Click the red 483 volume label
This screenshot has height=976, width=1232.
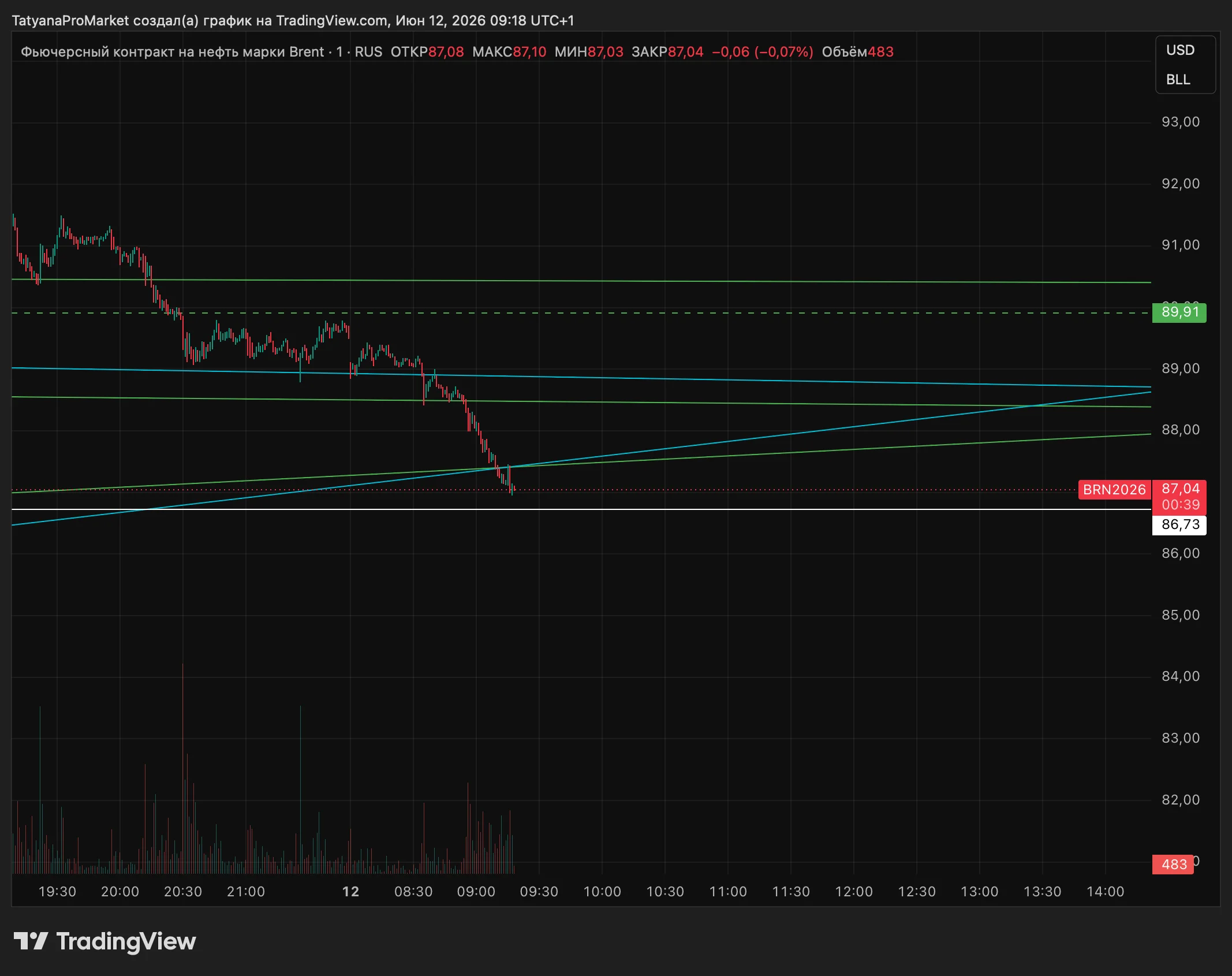tap(1173, 865)
